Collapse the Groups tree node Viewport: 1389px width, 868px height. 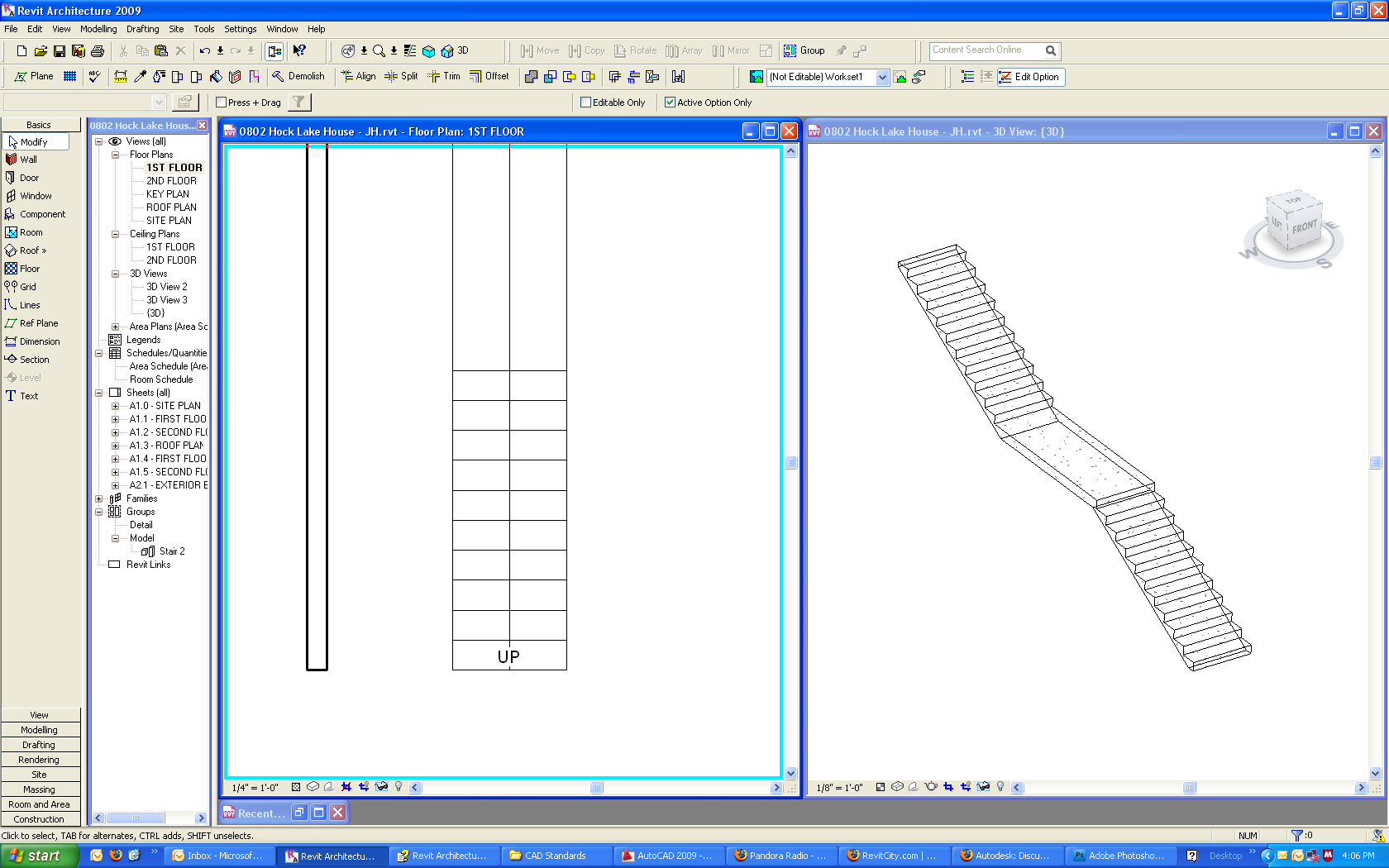tap(99, 512)
